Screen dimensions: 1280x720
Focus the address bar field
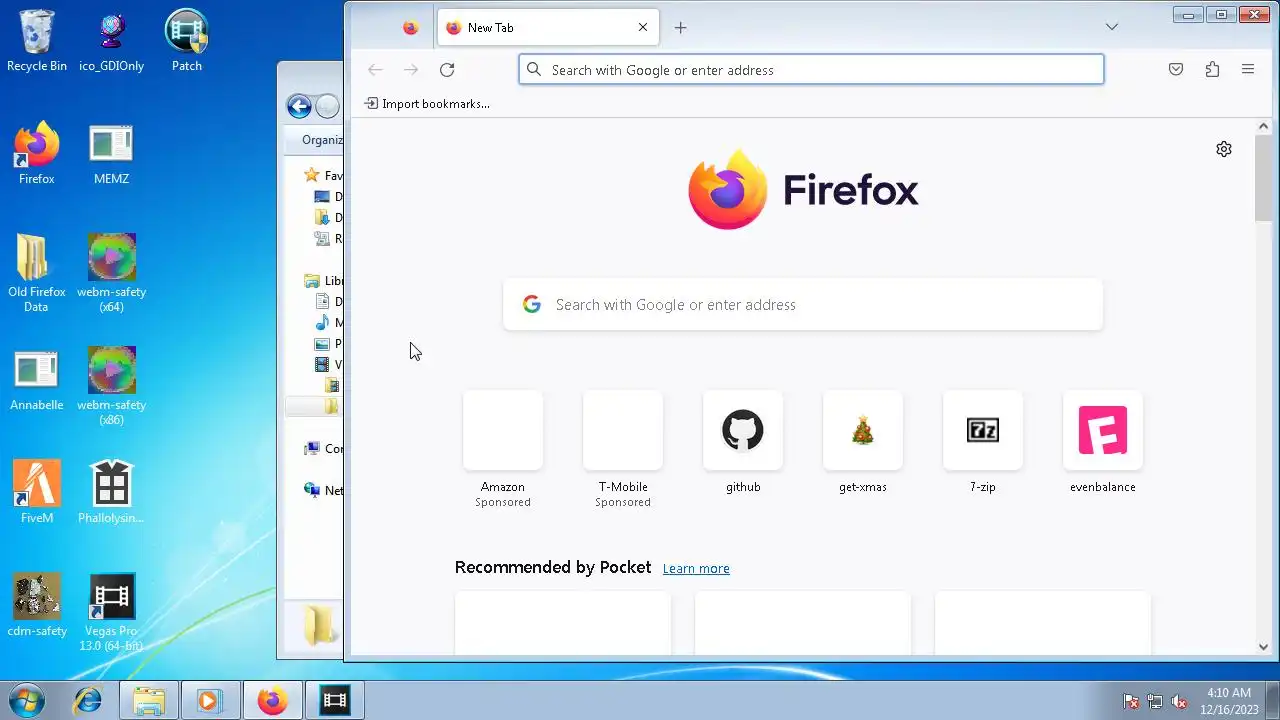[811, 69]
